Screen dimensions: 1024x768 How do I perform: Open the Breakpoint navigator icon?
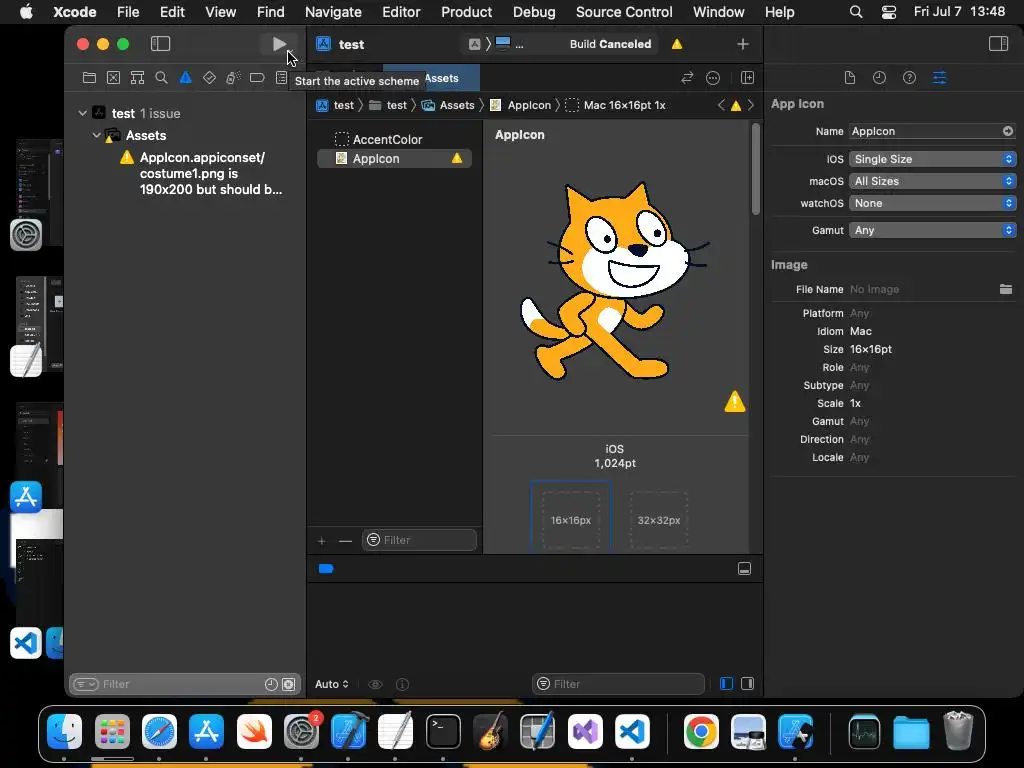tap(257, 78)
